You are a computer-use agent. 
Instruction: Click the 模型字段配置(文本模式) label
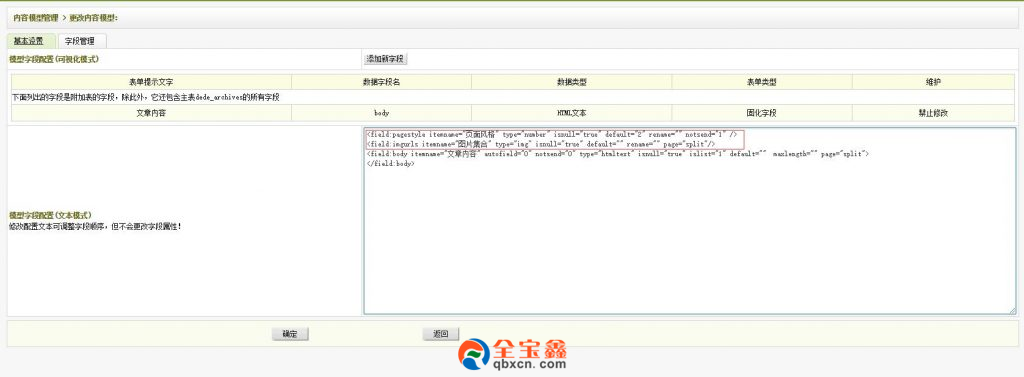coord(50,215)
